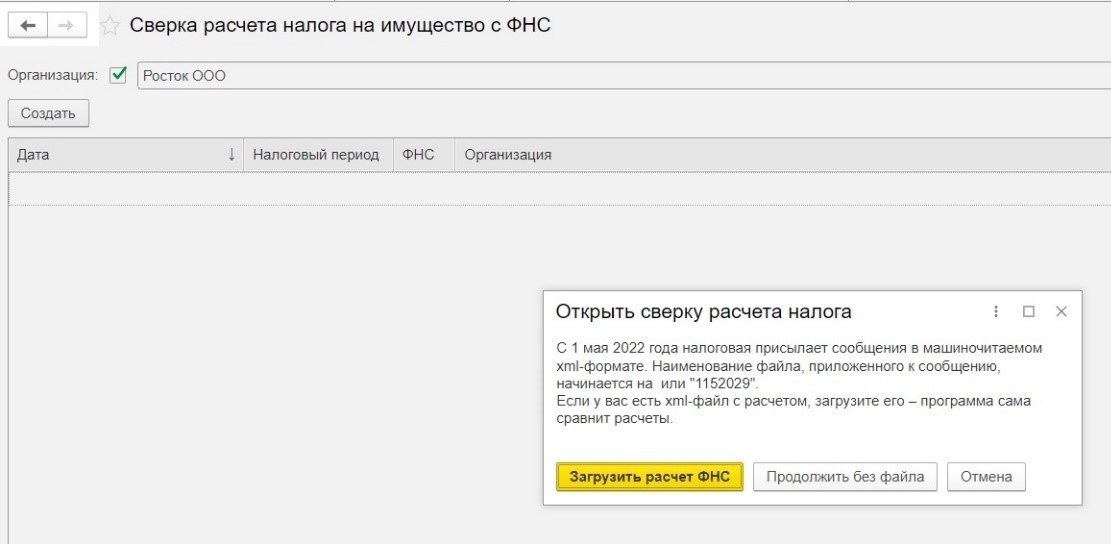
Task: Add page to favorites with star icon
Action: click(110, 26)
